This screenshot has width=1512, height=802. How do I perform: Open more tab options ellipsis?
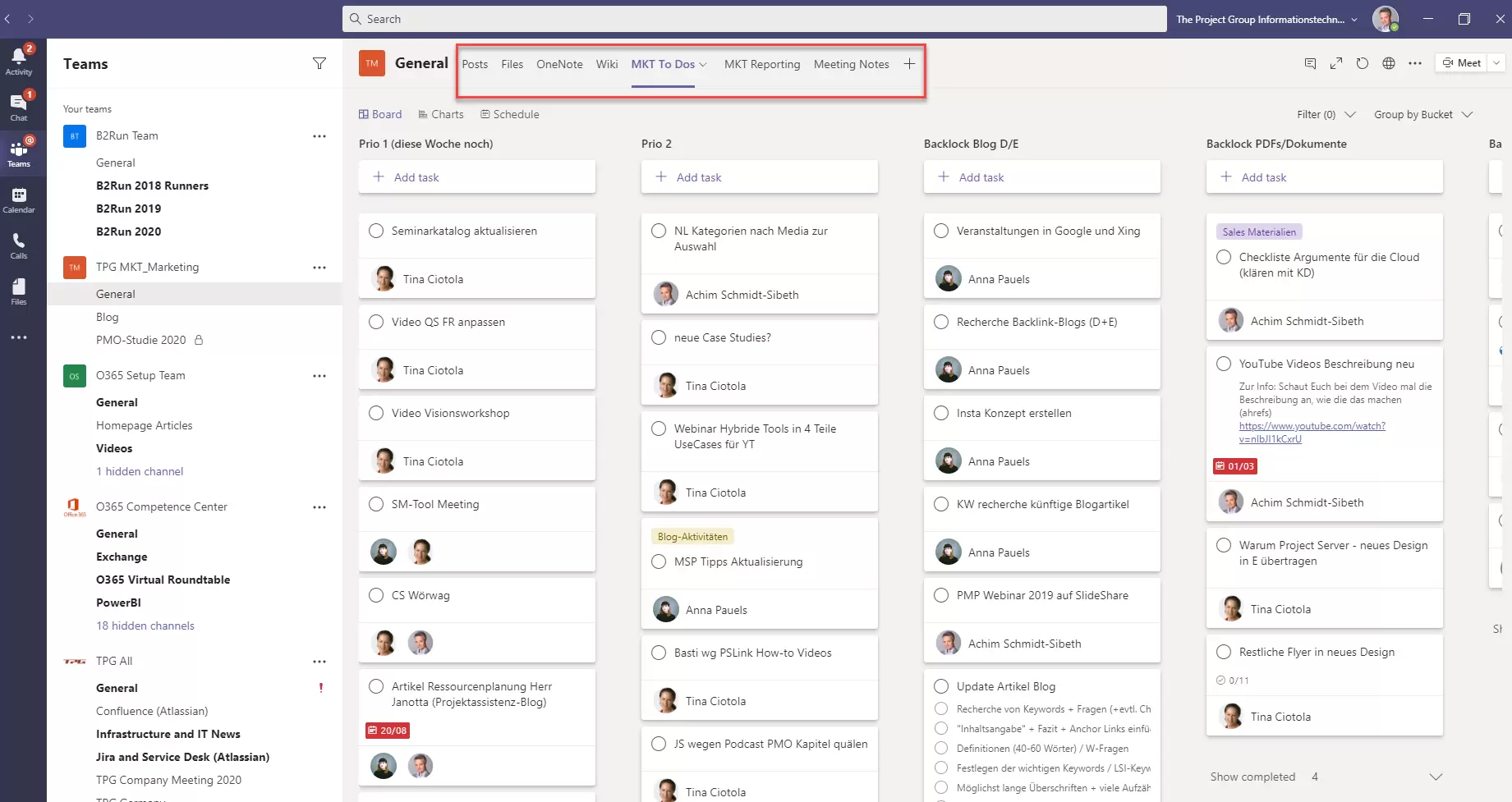pyautogui.click(x=1415, y=63)
